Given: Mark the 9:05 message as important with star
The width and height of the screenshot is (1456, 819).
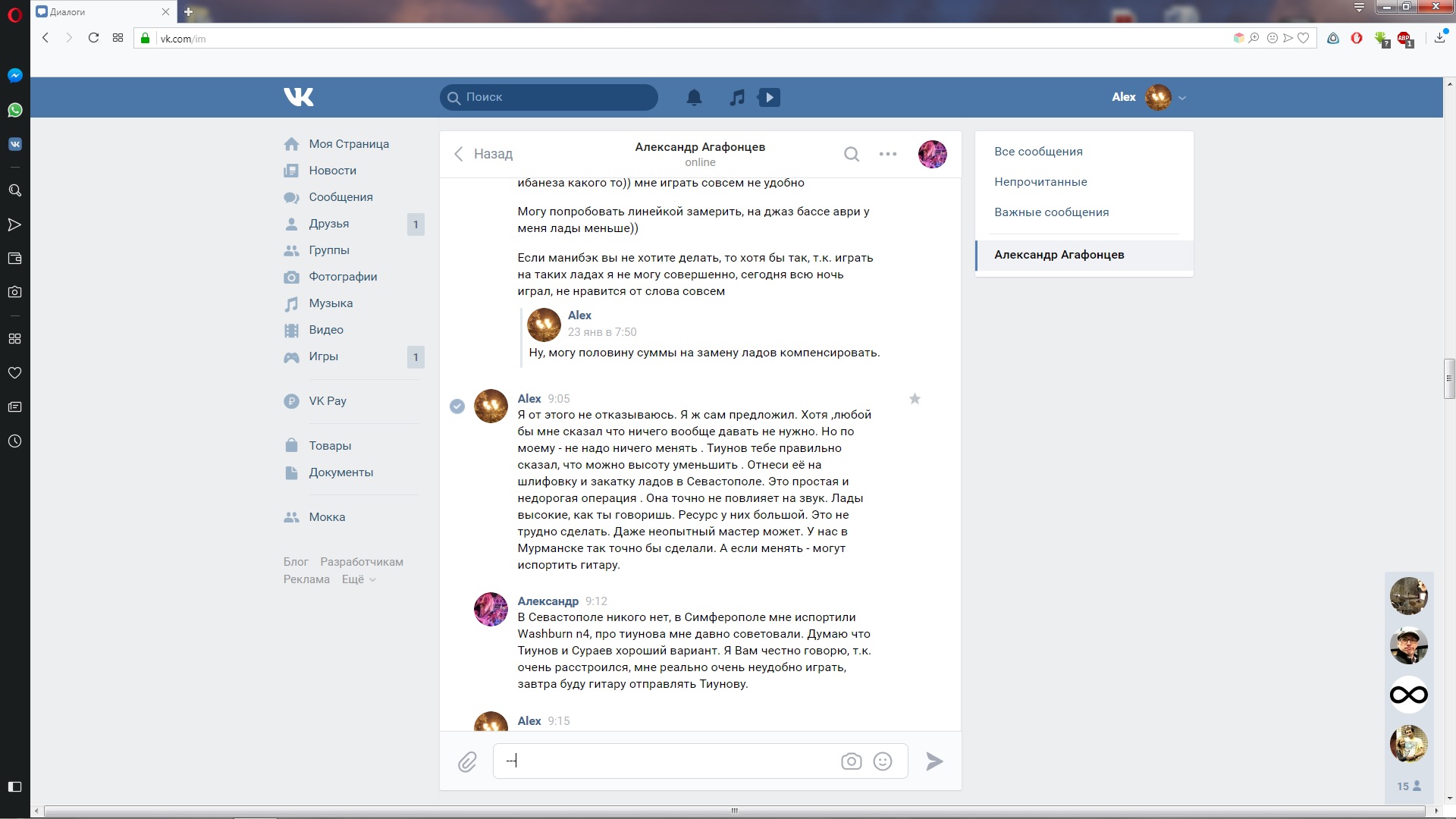Looking at the screenshot, I should [x=915, y=399].
